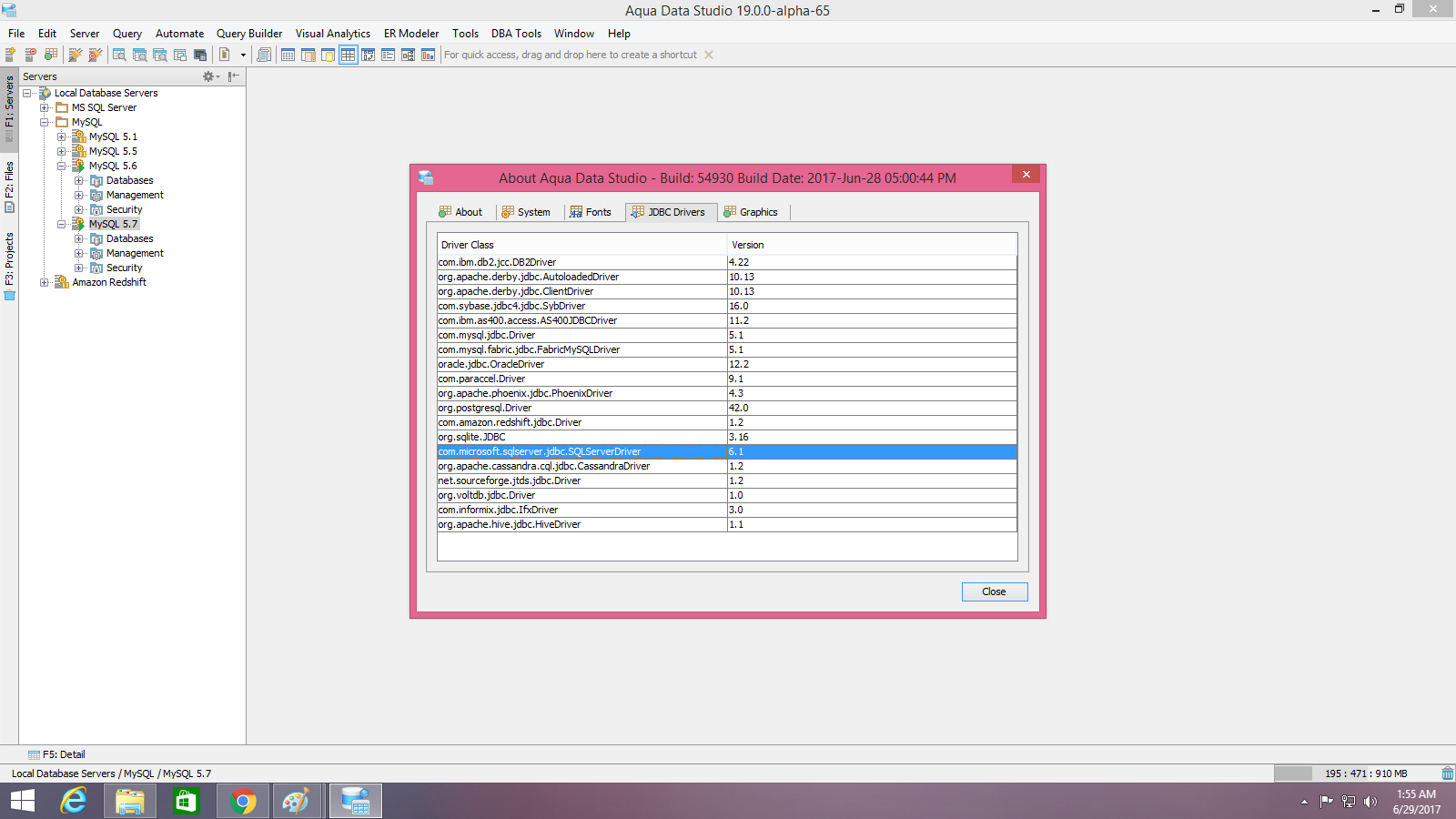Select the MySQL 5.6 tree item
This screenshot has width=1456, height=819.
click(x=113, y=166)
